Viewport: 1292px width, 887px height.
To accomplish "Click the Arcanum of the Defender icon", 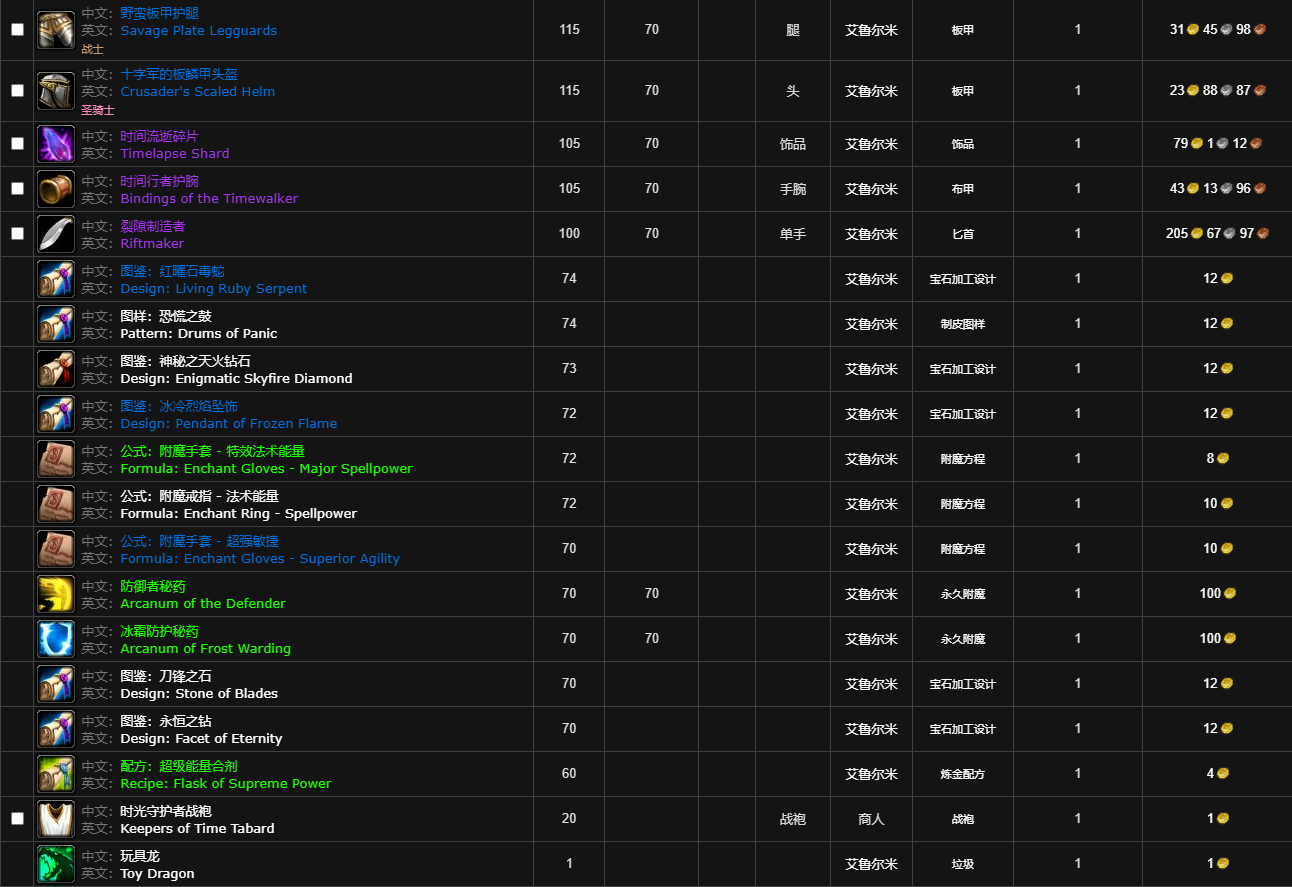I will 55,594.
